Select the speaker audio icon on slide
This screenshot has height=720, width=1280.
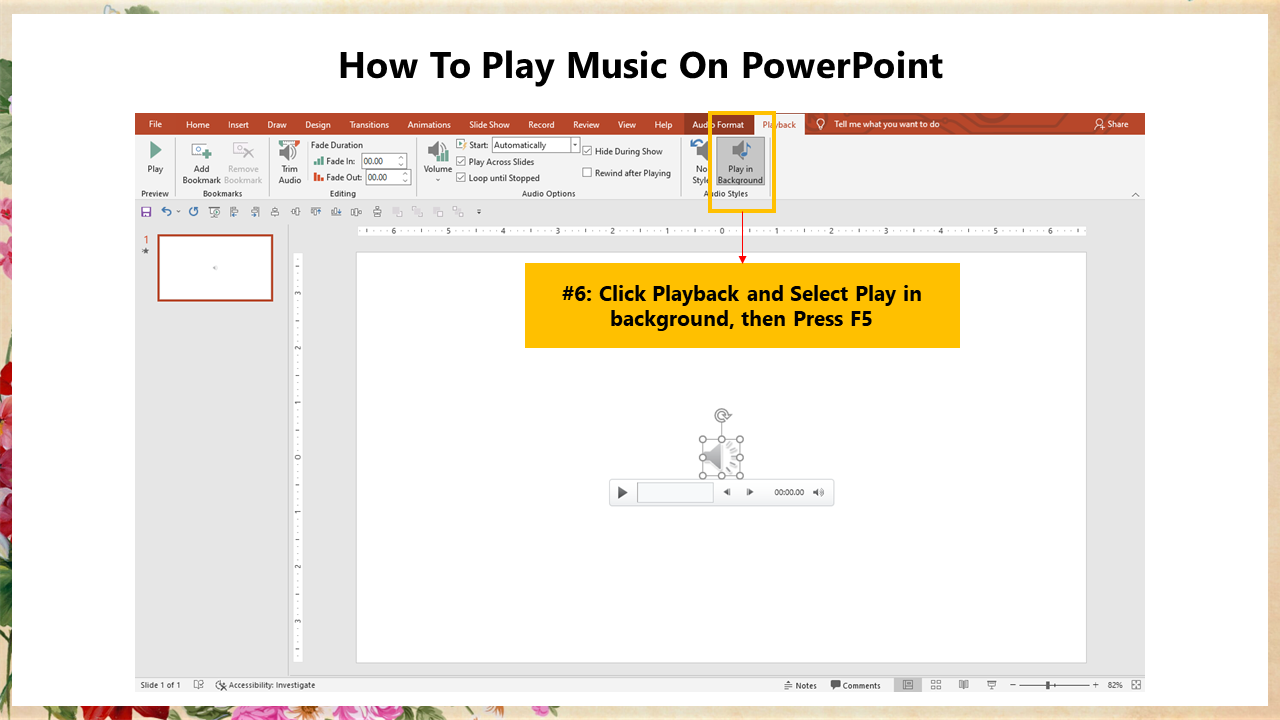(x=721, y=457)
